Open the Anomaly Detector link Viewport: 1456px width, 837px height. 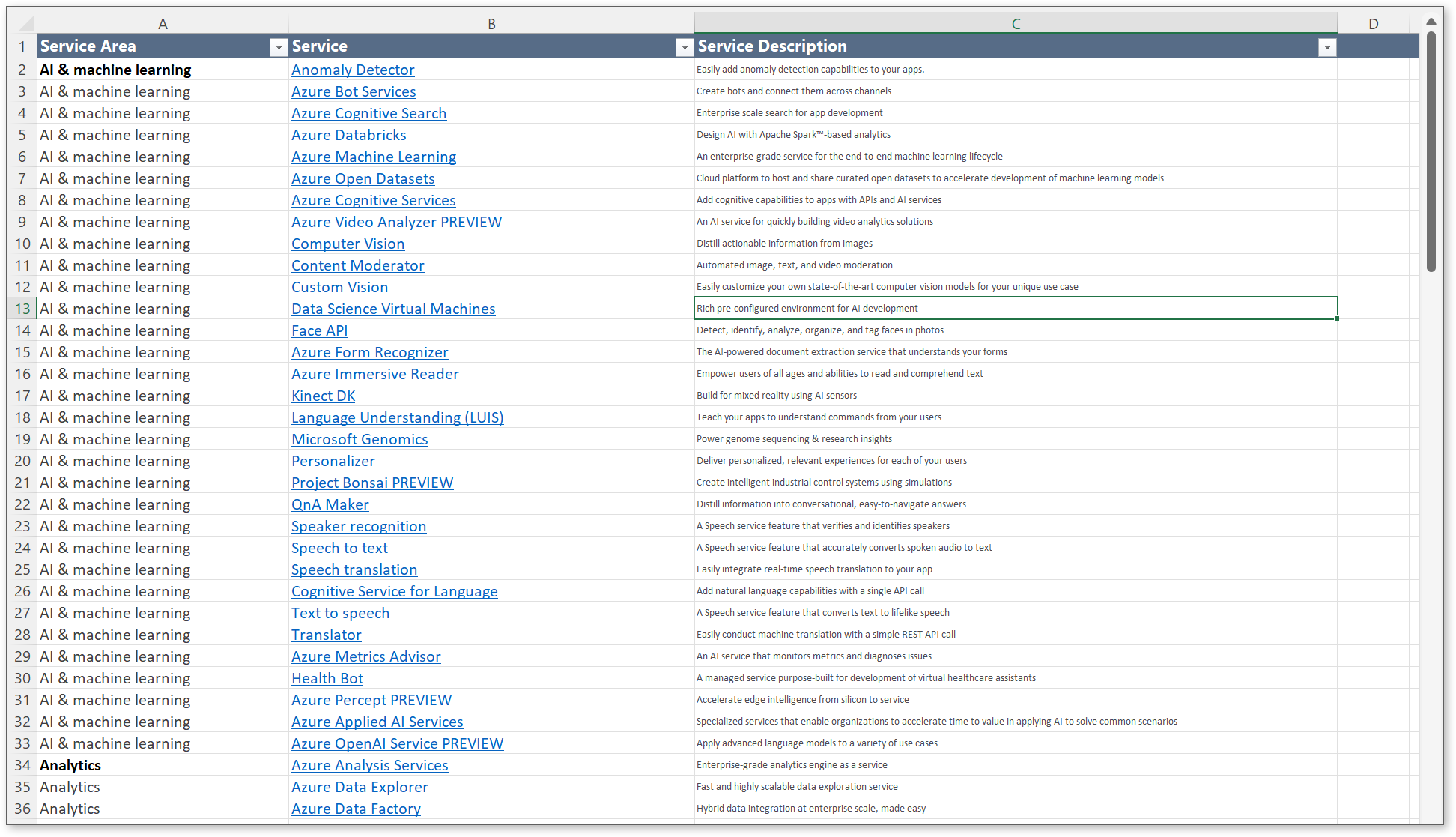pos(353,70)
